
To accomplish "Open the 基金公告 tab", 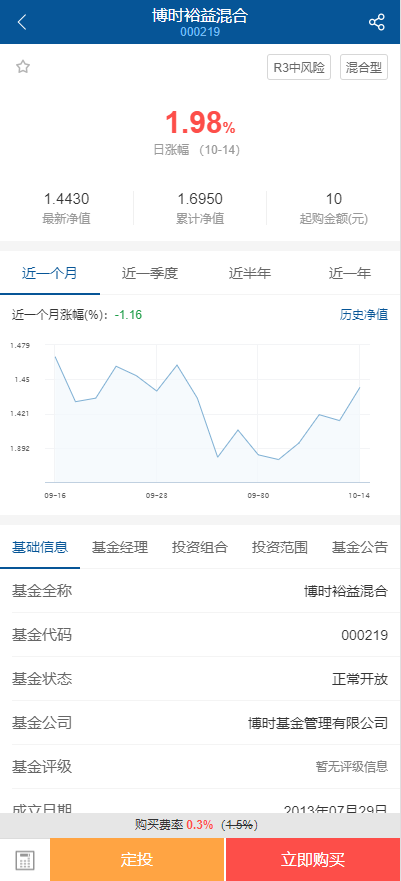I will tap(360, 547).
